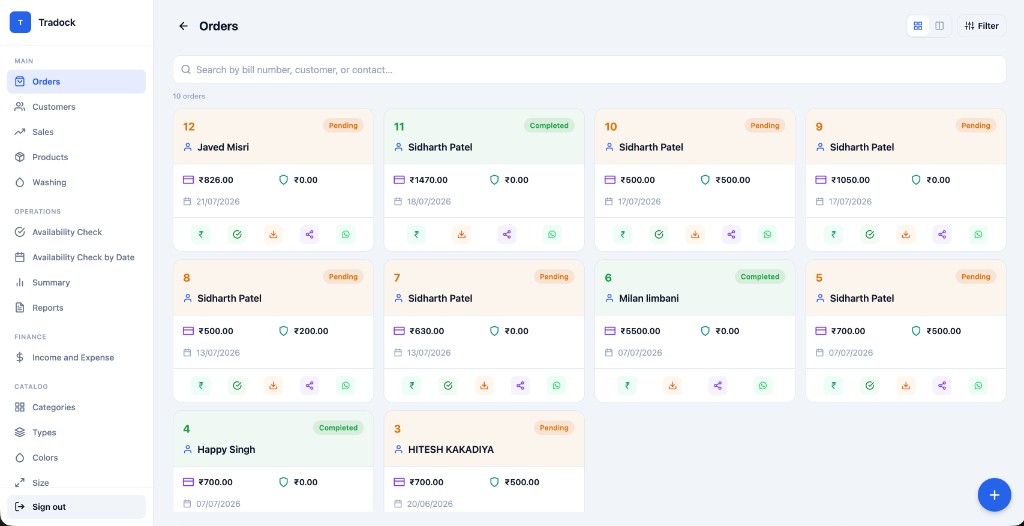This screenshot has width=1024, height=526.
Task: Send order 8 via WhatsApp
Action: pyautogui.click(x=345, y=386)
